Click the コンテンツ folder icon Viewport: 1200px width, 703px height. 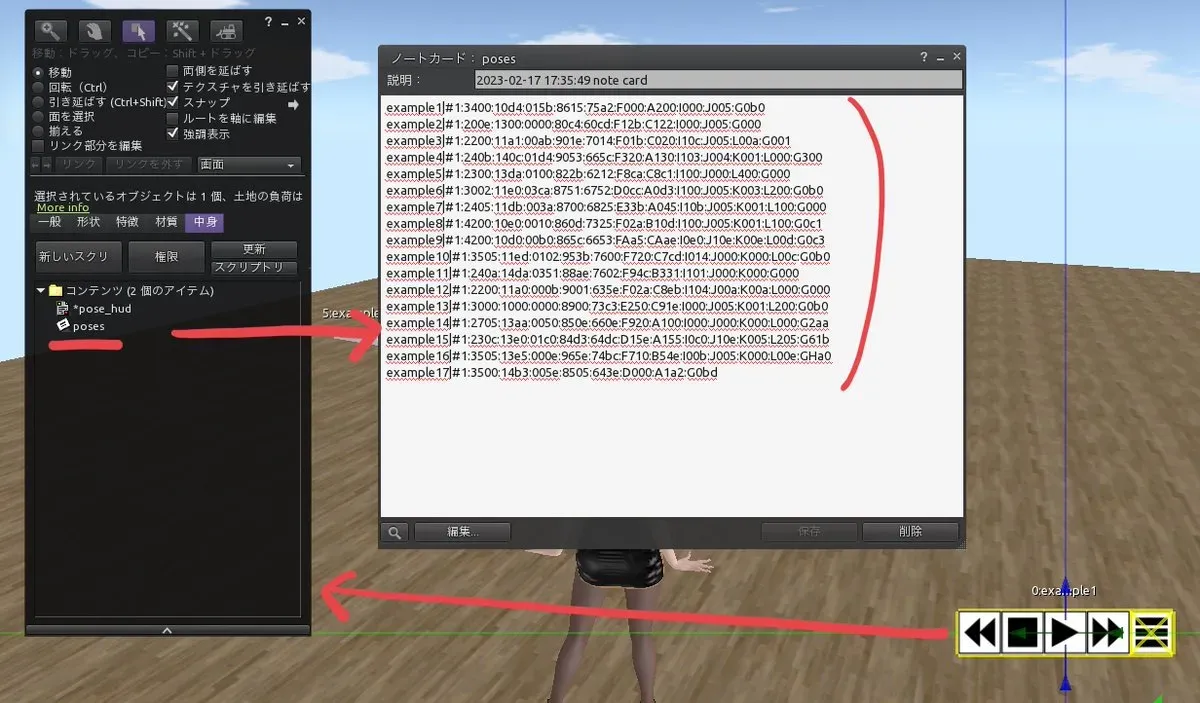tap(56, 291)
